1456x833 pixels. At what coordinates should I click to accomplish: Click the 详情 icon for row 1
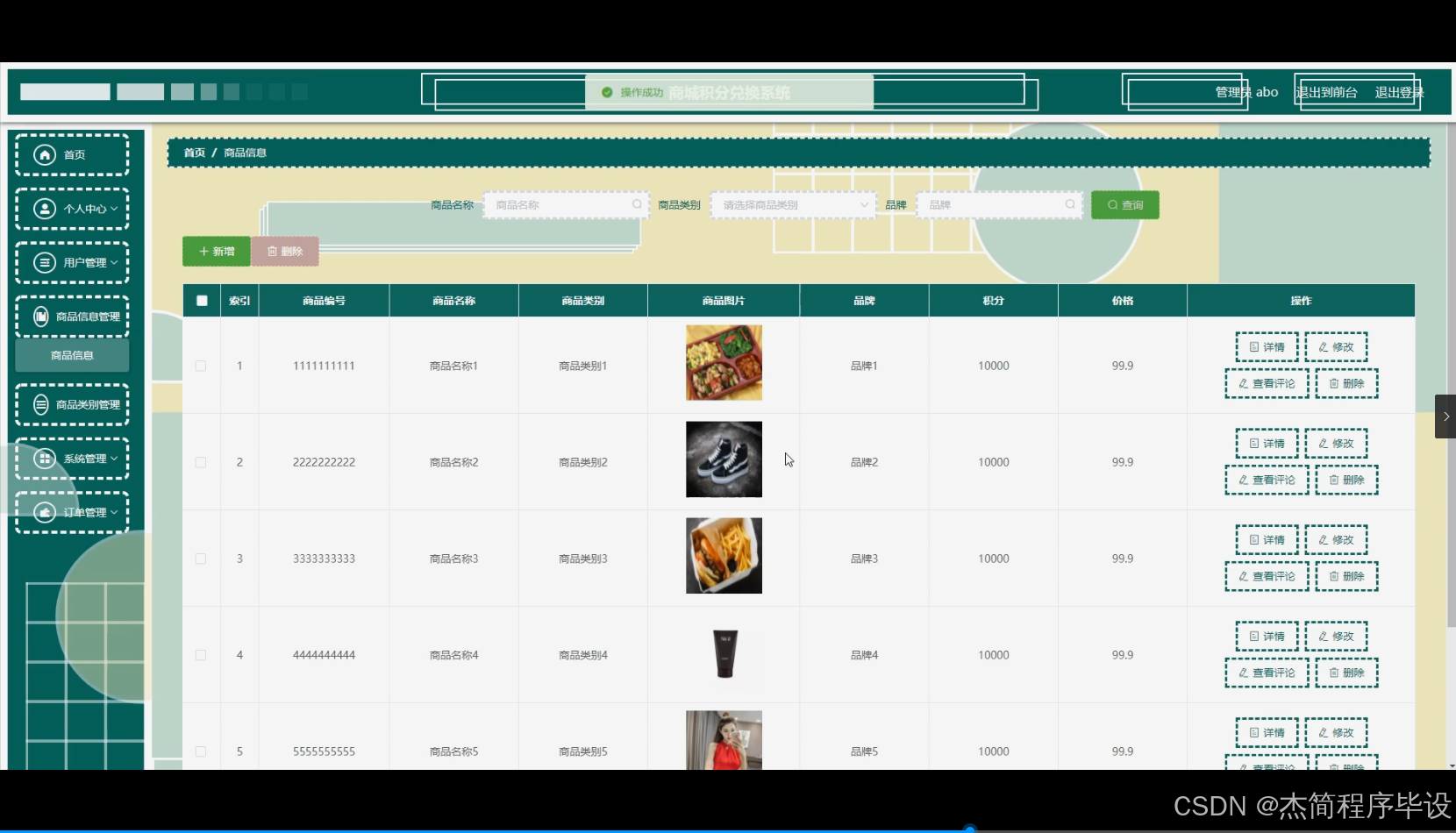click(x=1254, y=347)
